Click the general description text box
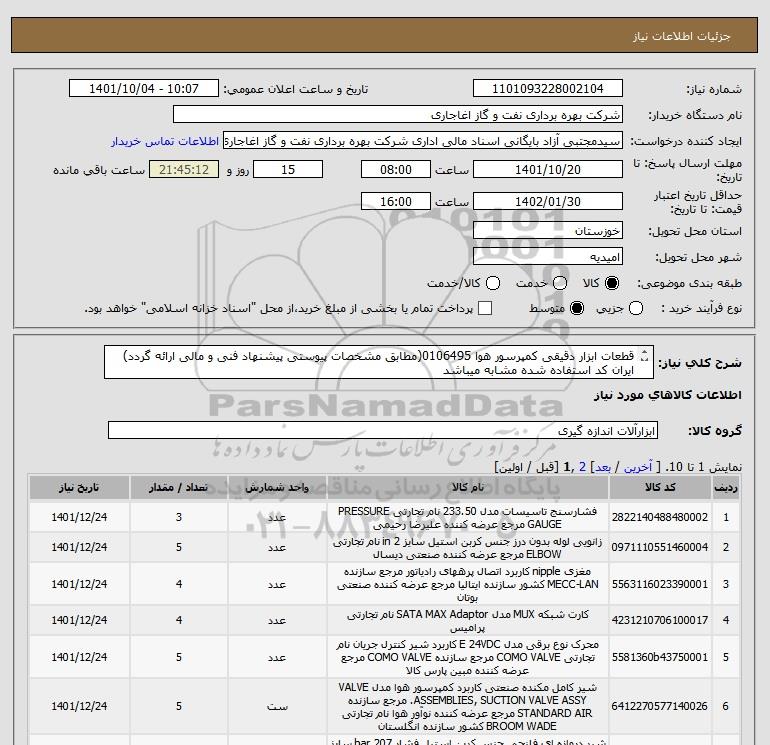Viewport: 770px width, 745px height. click(x=379, y=362)
